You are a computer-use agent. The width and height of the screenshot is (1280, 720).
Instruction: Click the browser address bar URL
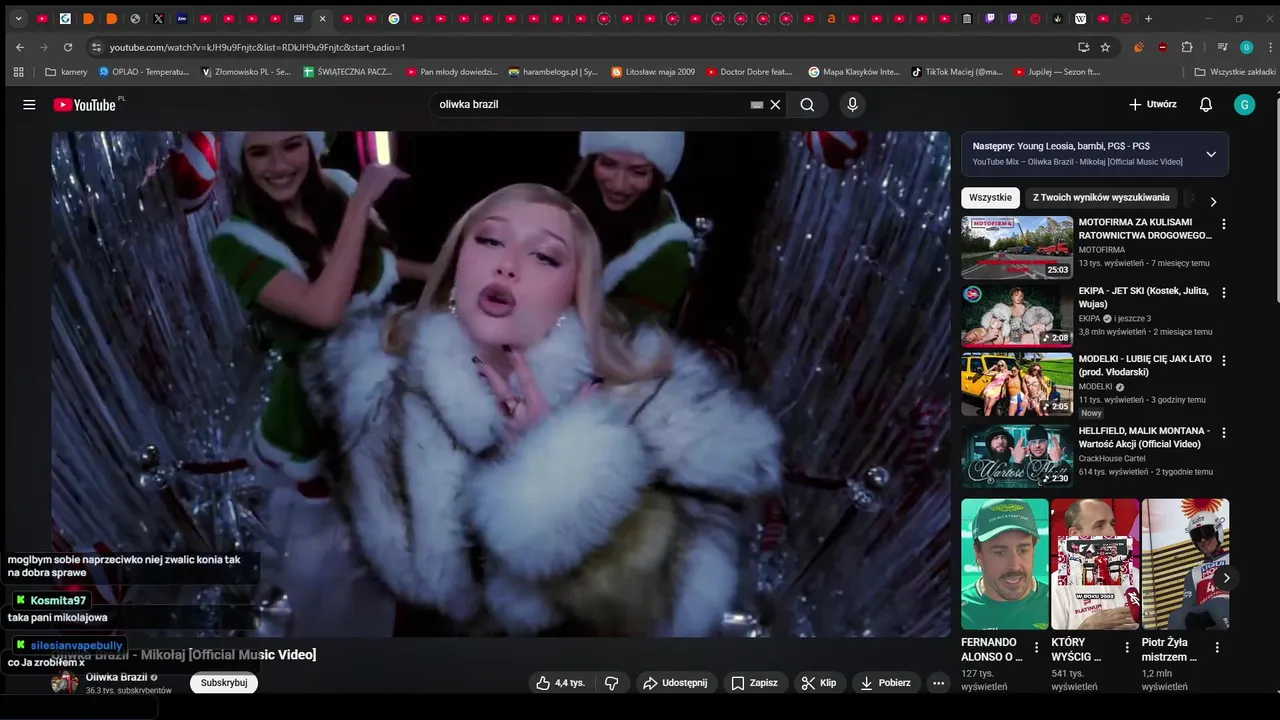[x=257, y=47]
